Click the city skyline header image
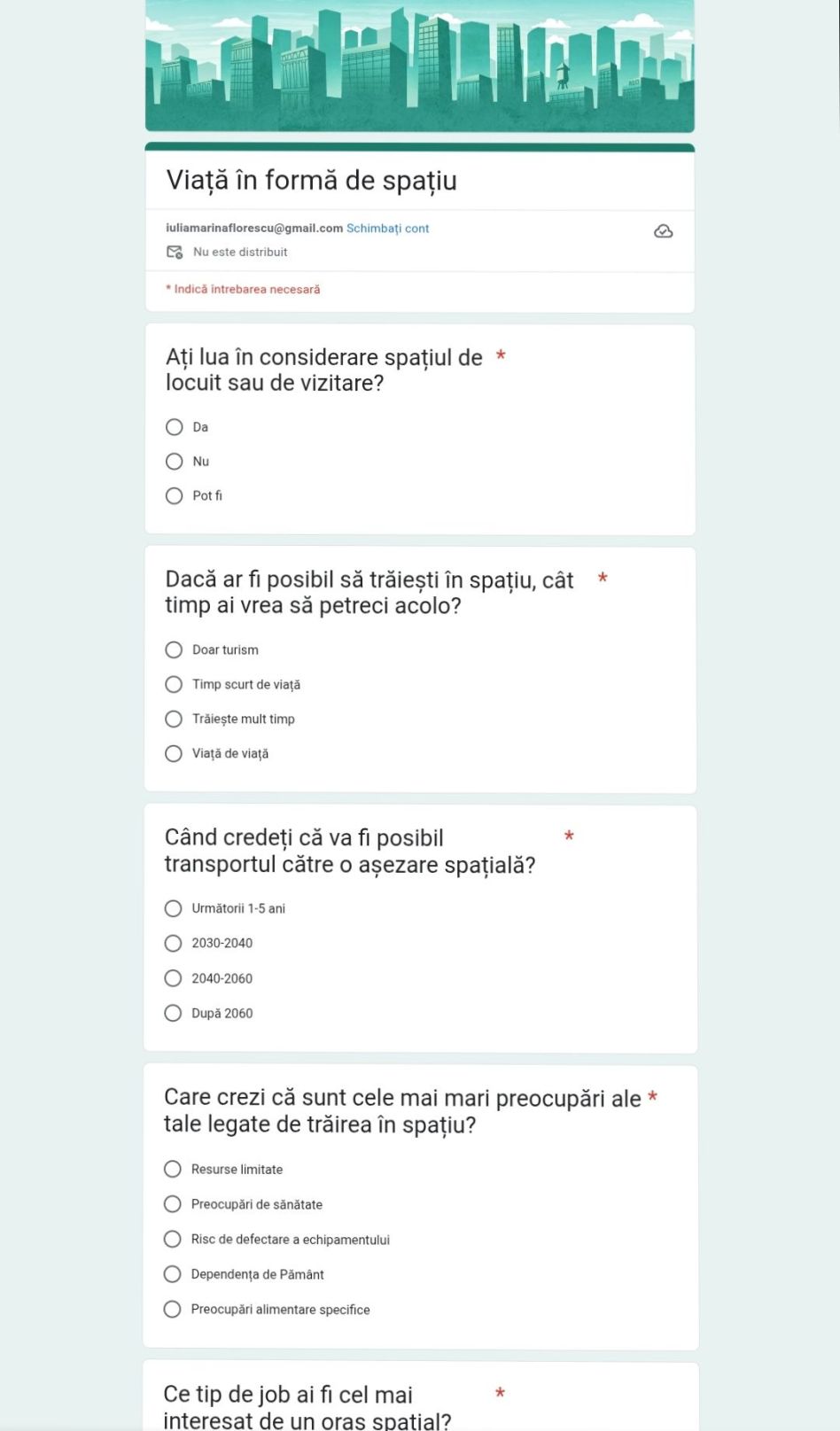The image size is (840, 1431). coord(420,66)
